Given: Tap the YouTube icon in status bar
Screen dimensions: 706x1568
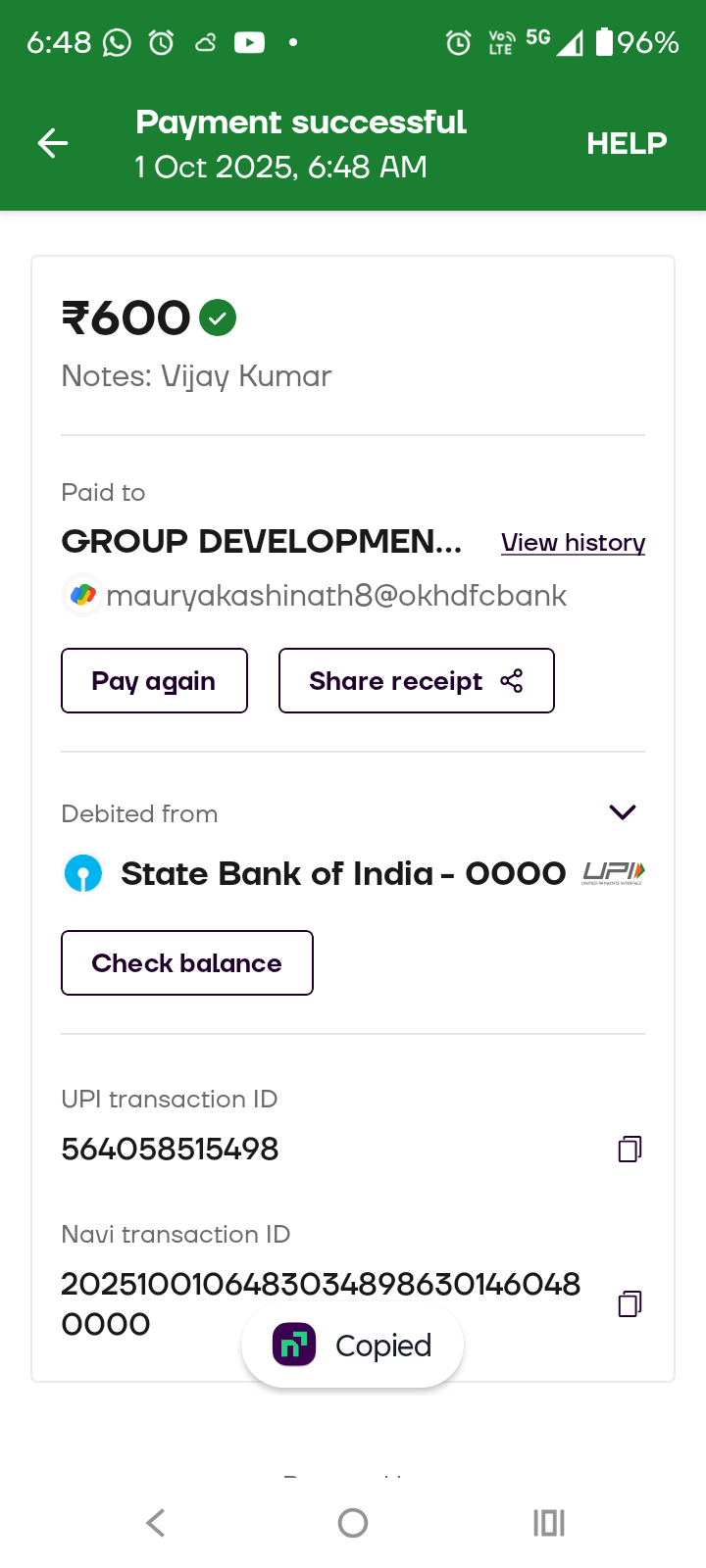Looking at the screenshot, I should [249, 42].
